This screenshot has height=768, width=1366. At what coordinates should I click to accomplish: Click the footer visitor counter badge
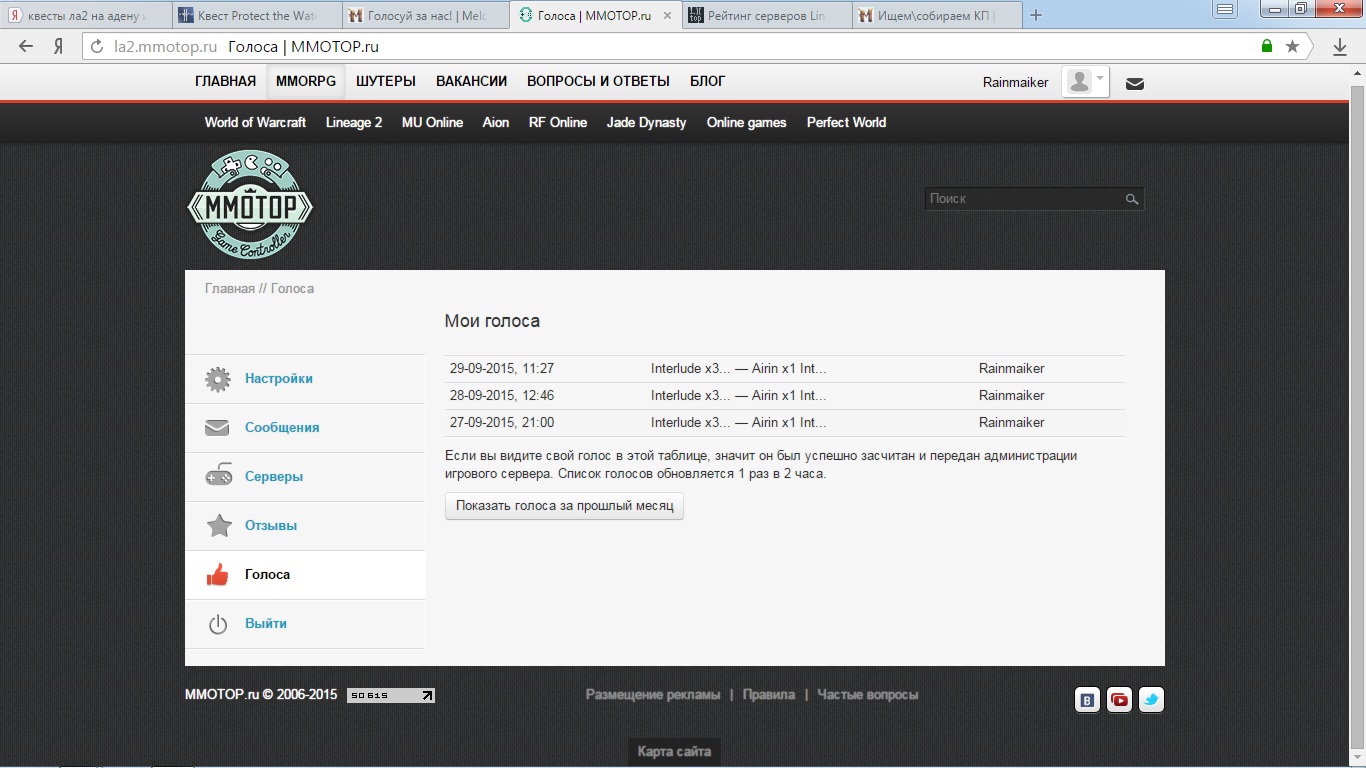(391, 695)
